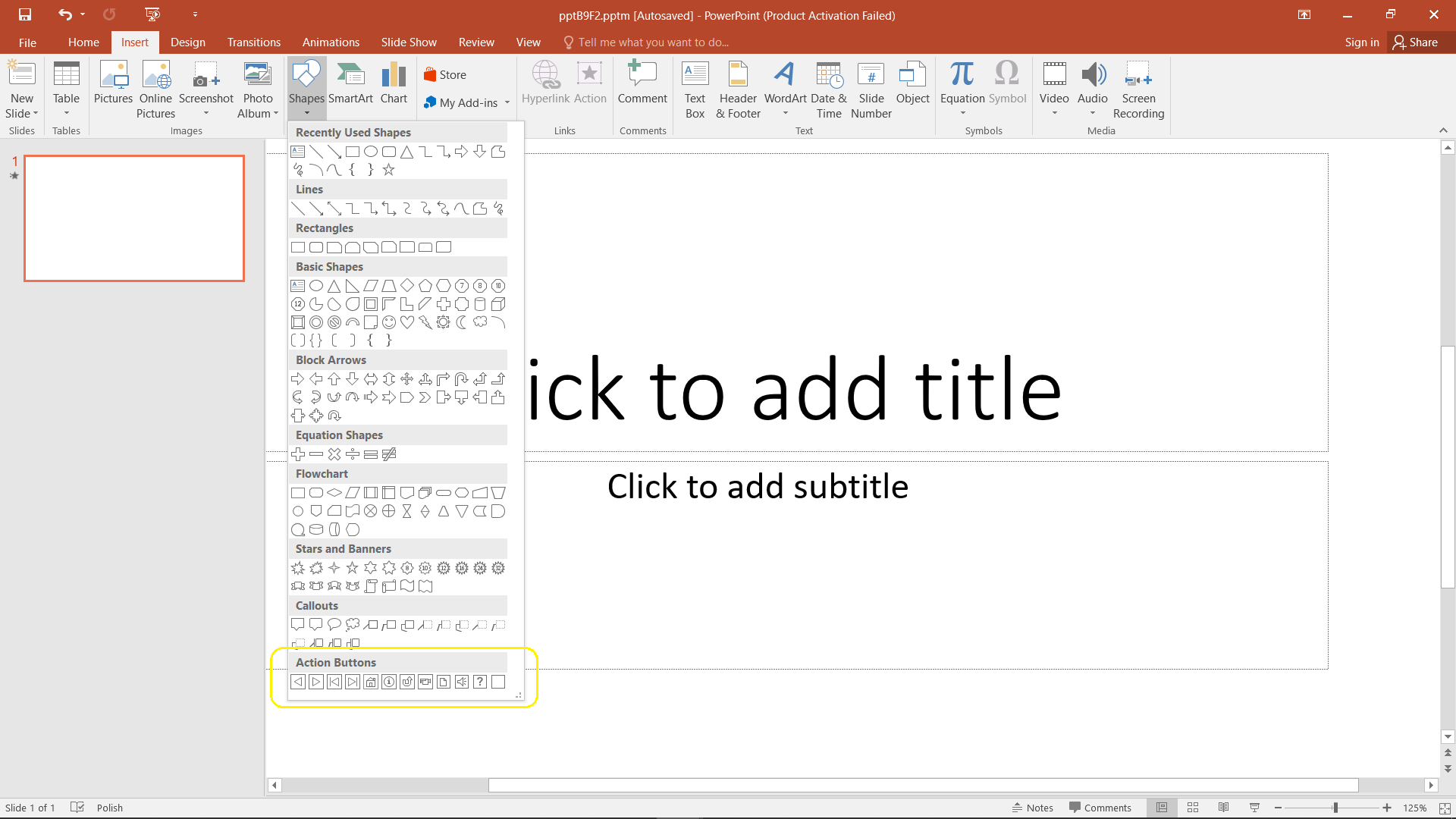Open the Animations ribbon tab
Screen dimensions: 1456x819
pyautogui.click(x=331, y=42)
